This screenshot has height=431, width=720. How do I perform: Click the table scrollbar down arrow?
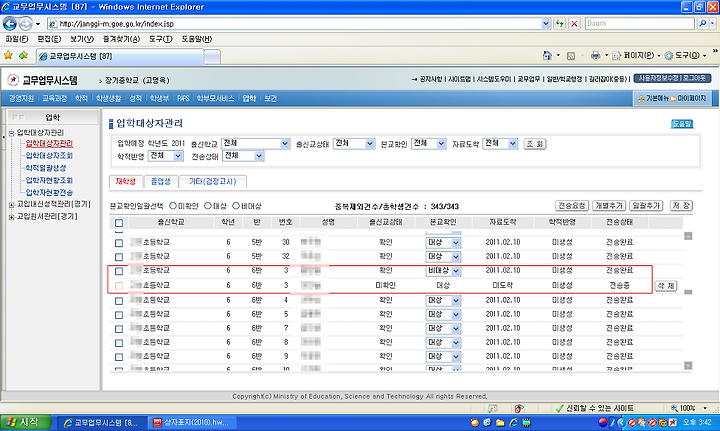(x=688, y=366)
